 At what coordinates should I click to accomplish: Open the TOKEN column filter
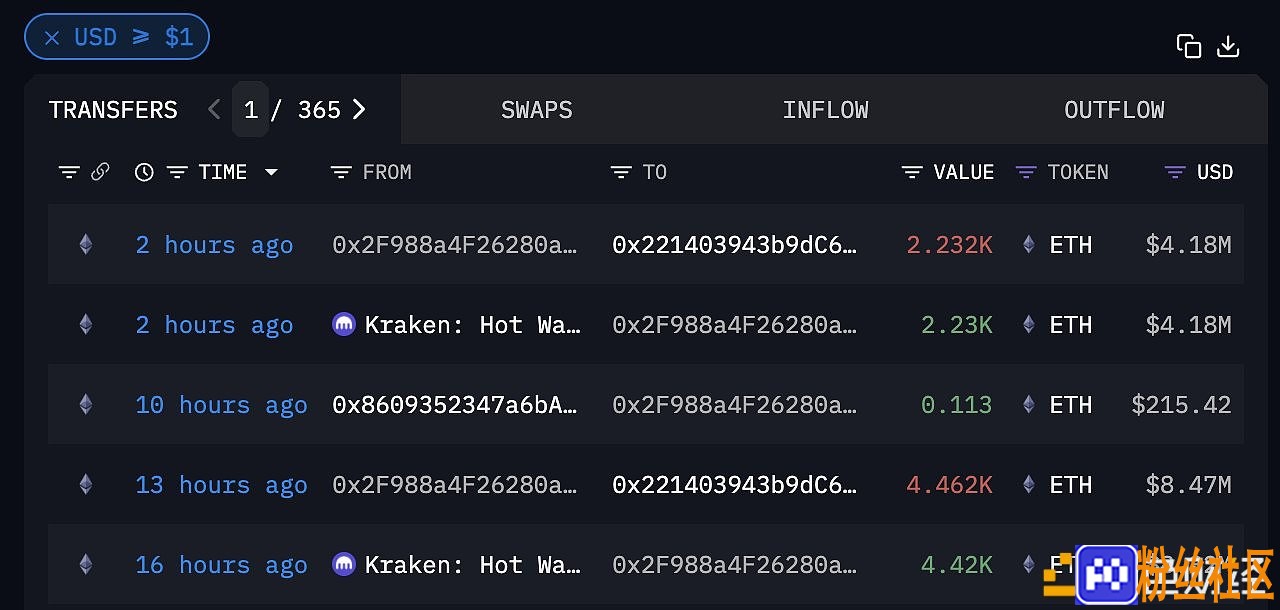1026,172
